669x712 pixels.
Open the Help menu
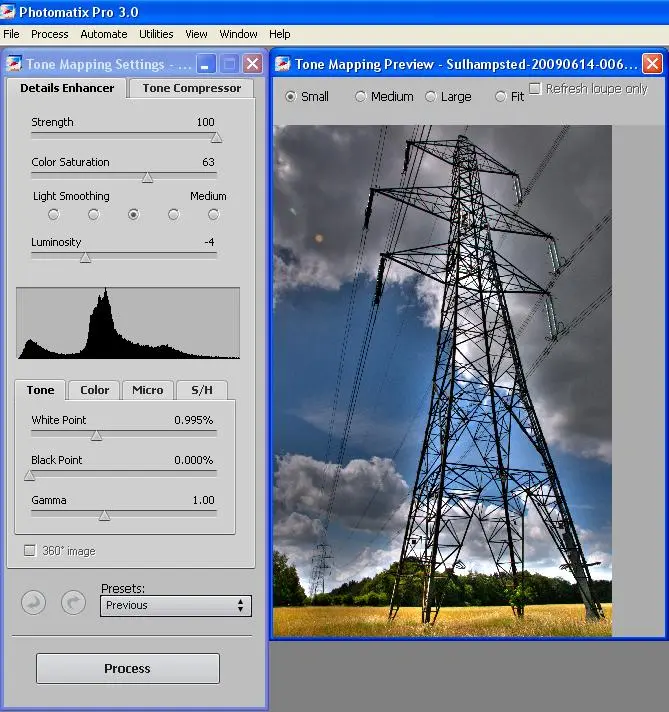pos(279,34)
